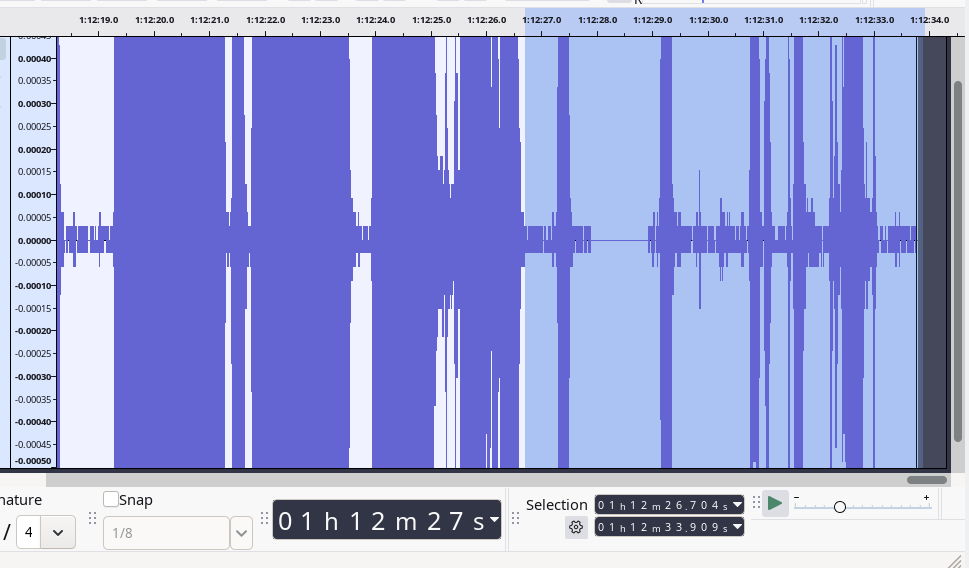Open selection end time format arrow
Screen dimensions: 969x568
tap(738, 527)
